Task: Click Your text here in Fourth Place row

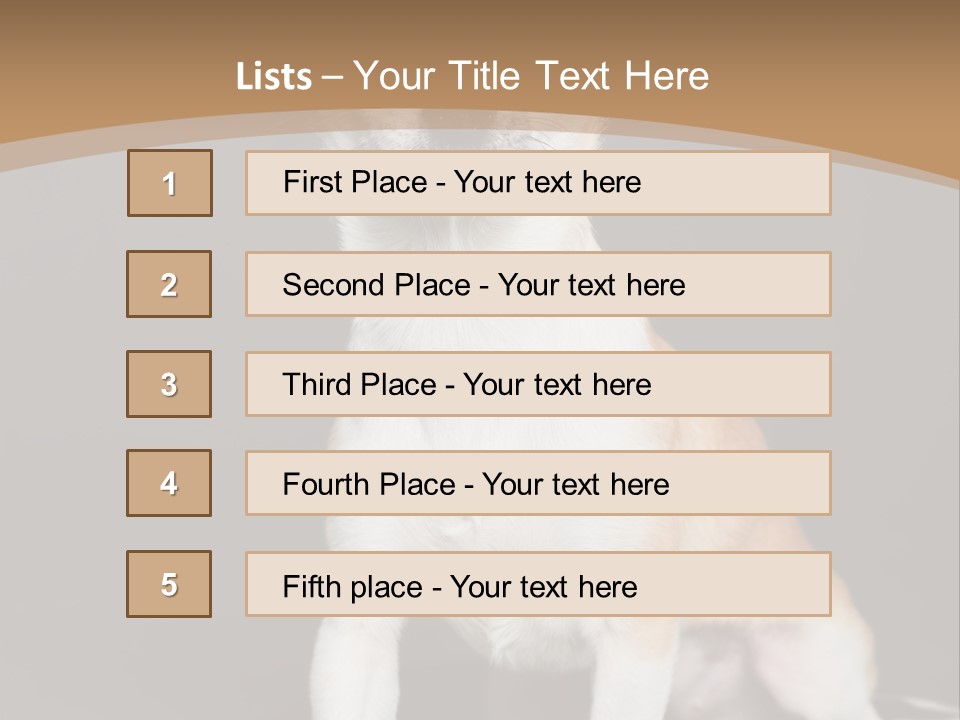Action: [x=575, y=484]
